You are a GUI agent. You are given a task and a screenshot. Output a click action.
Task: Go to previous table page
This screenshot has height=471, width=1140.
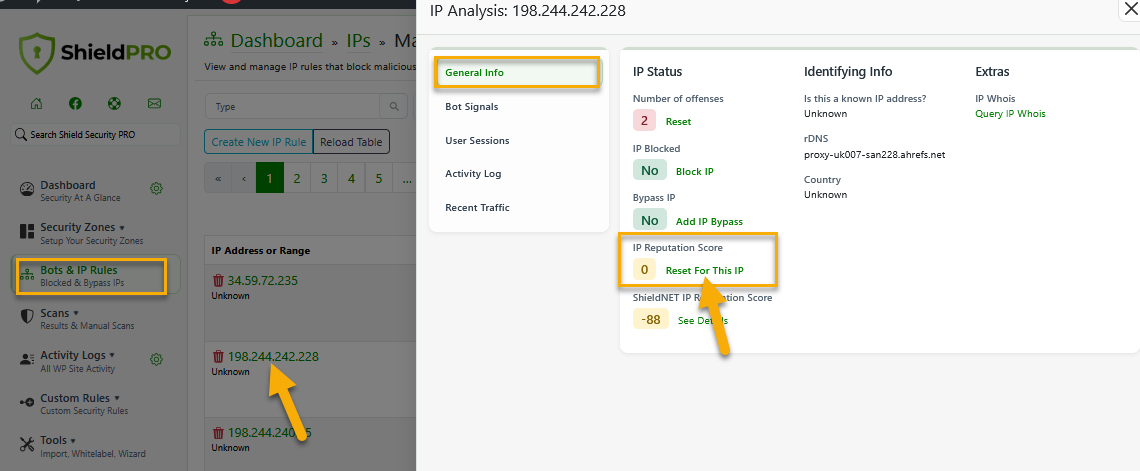(244, 178)
